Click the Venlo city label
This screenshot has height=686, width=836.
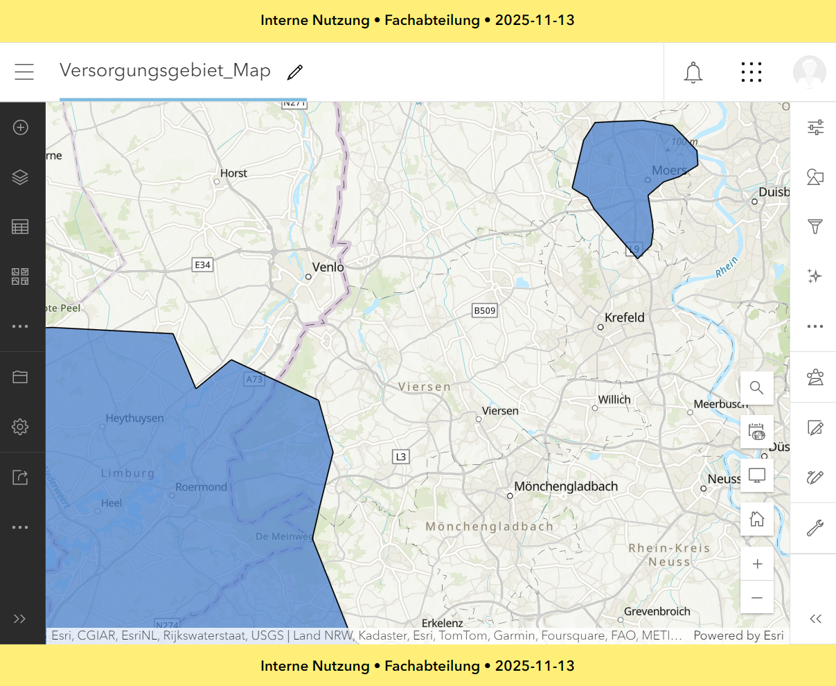point(328,267)
